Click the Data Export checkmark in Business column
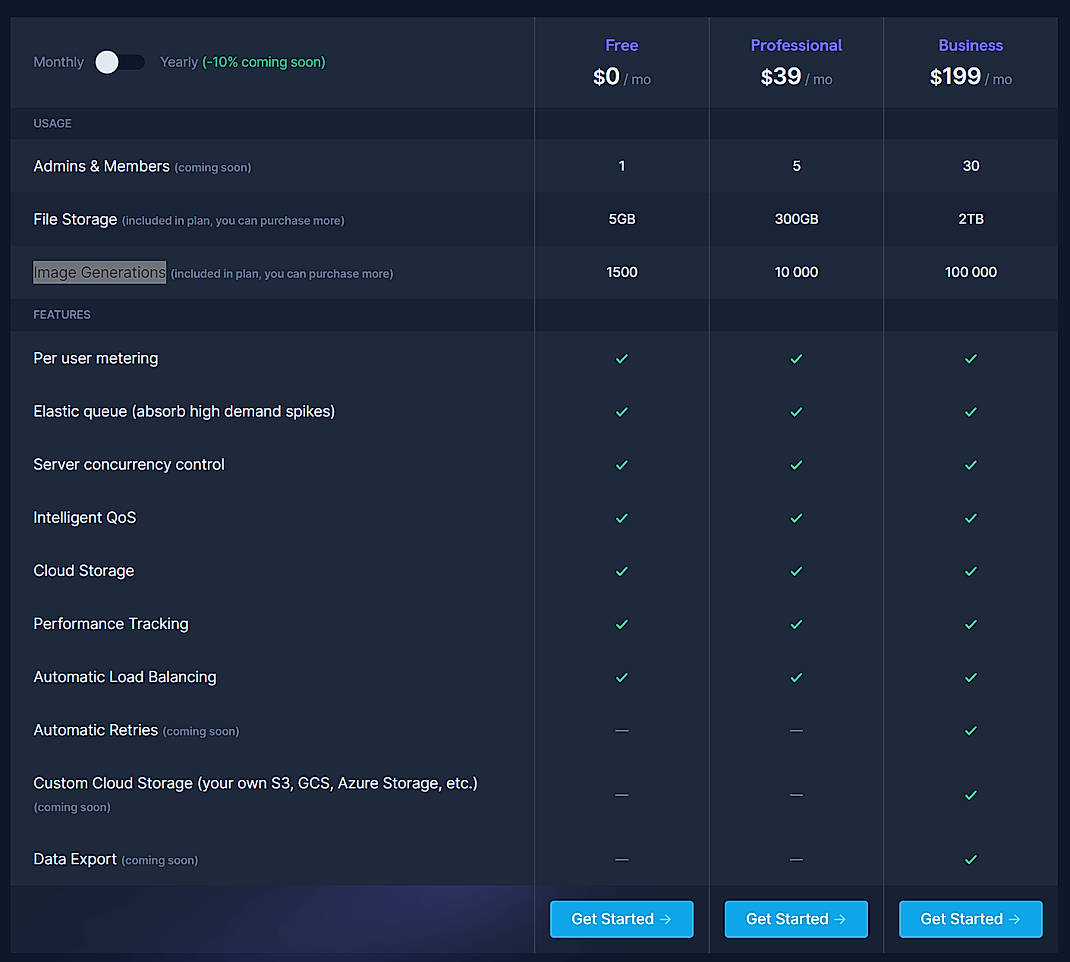This screenshot has height=962, width=1070. pyautogui.click(x=970, y=859)
